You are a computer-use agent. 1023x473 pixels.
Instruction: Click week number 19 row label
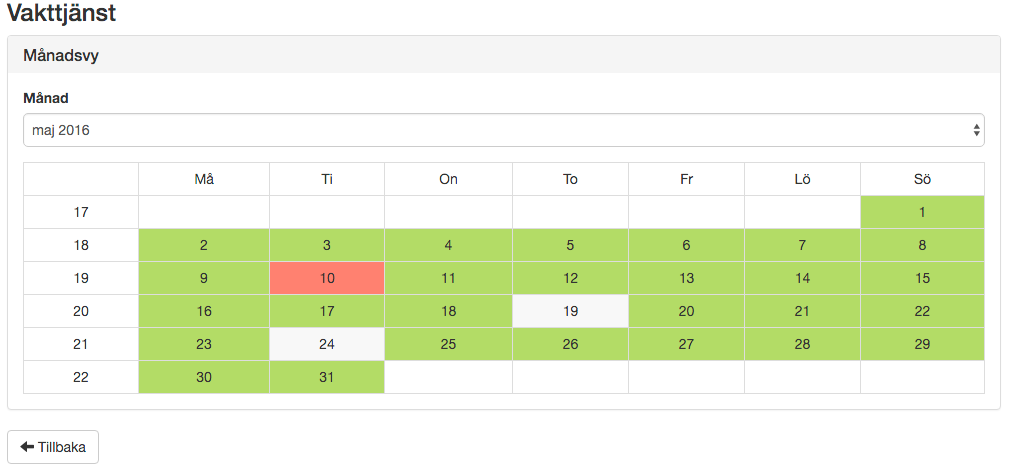point(81,278)
